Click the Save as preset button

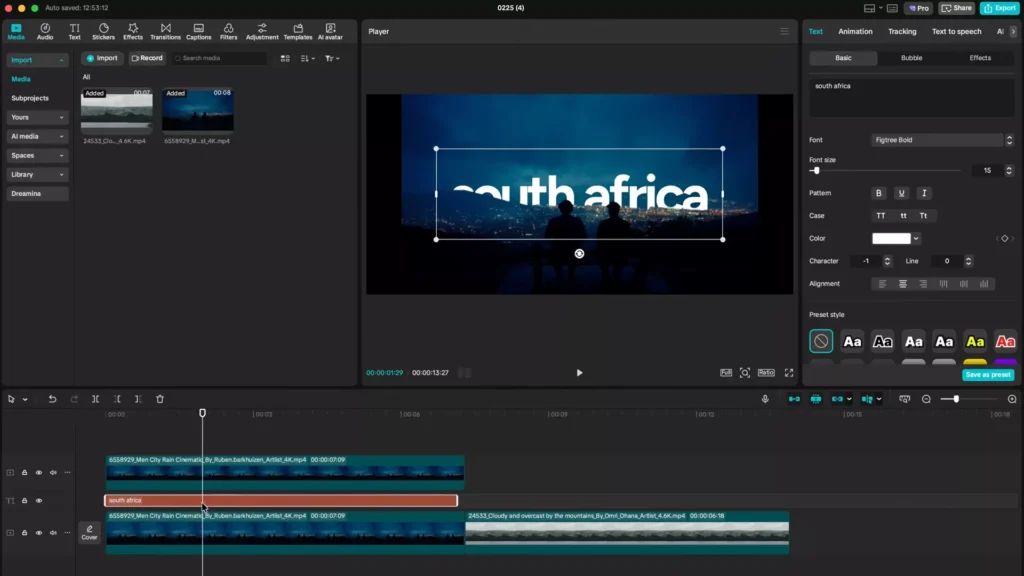click(x=988, y=375)
